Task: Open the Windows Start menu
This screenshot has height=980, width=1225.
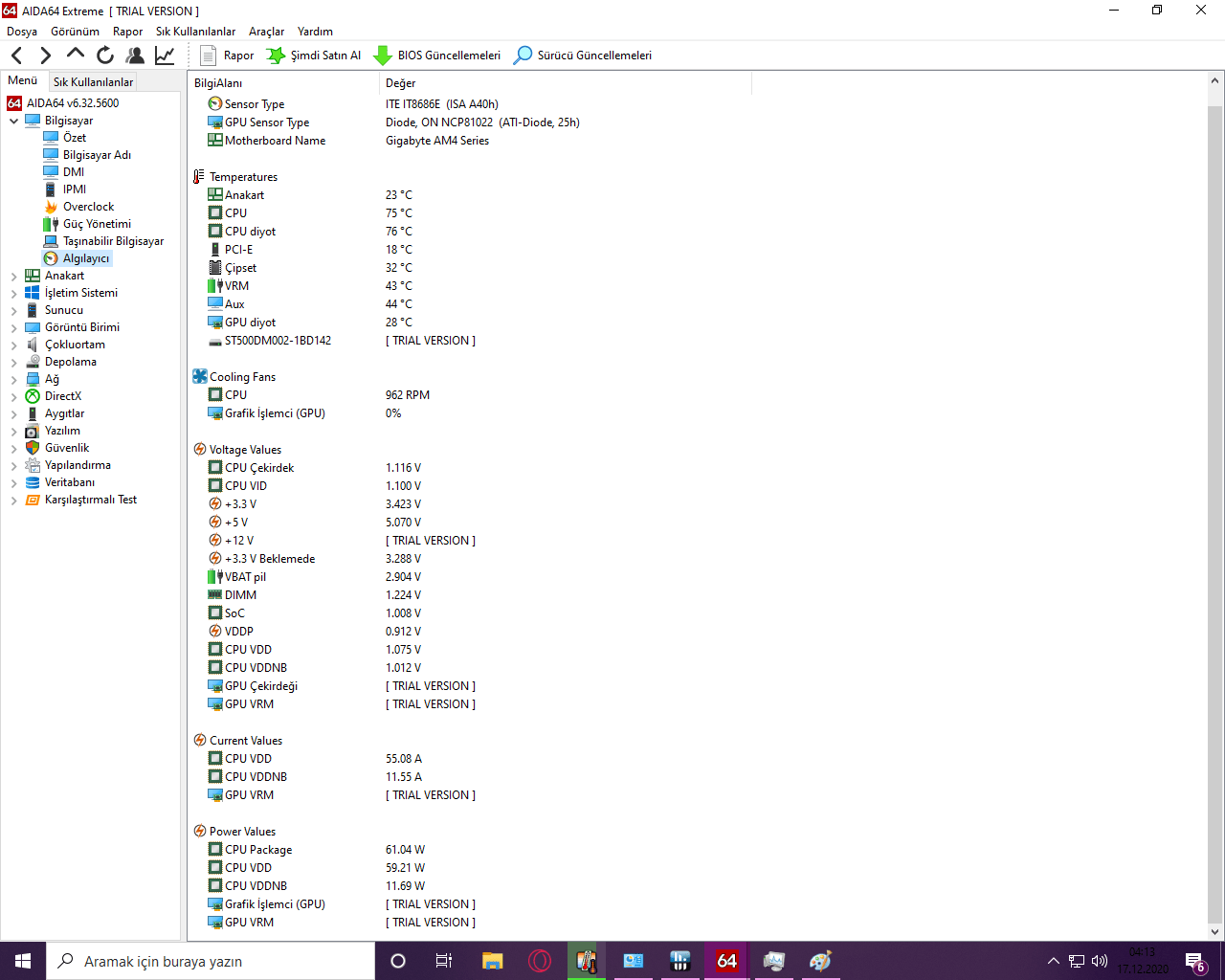Action: 23,961
